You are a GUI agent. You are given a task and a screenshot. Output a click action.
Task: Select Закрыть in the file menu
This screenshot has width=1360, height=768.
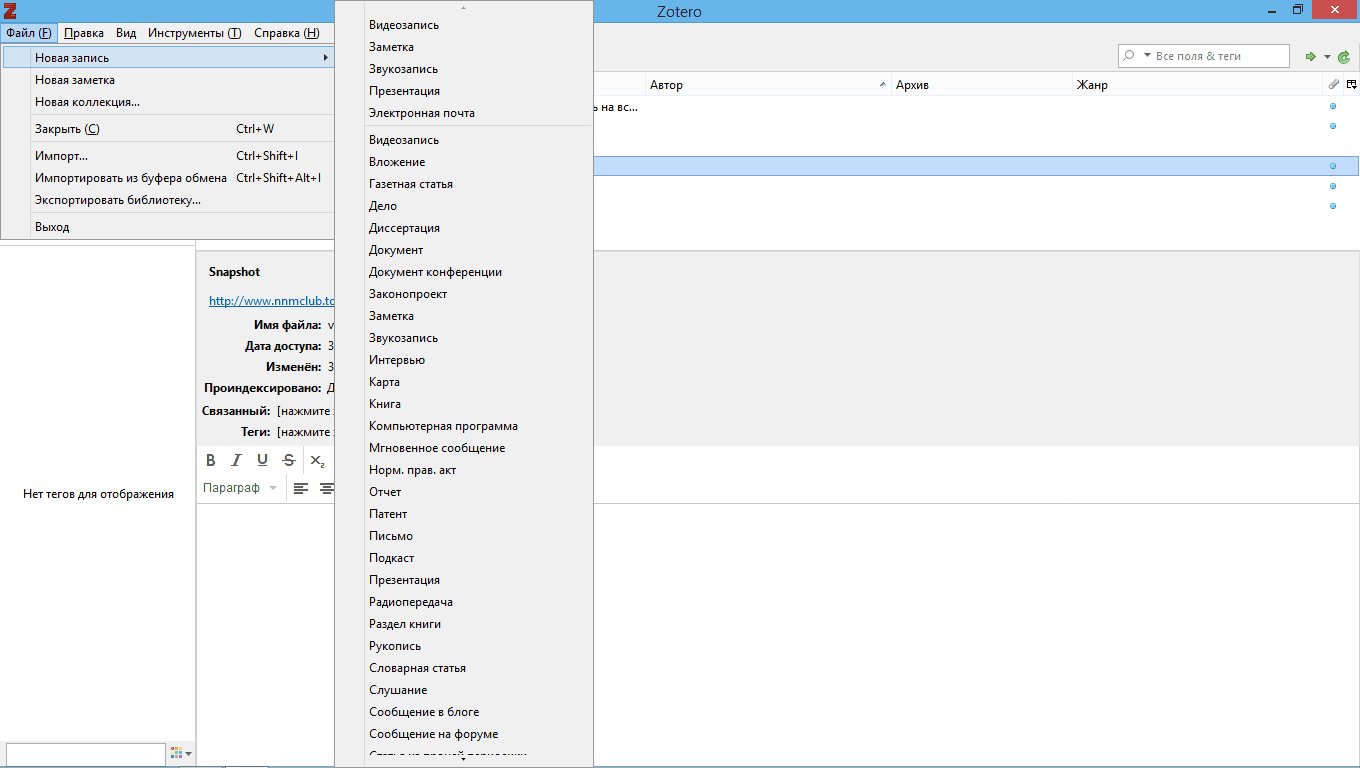167,129
